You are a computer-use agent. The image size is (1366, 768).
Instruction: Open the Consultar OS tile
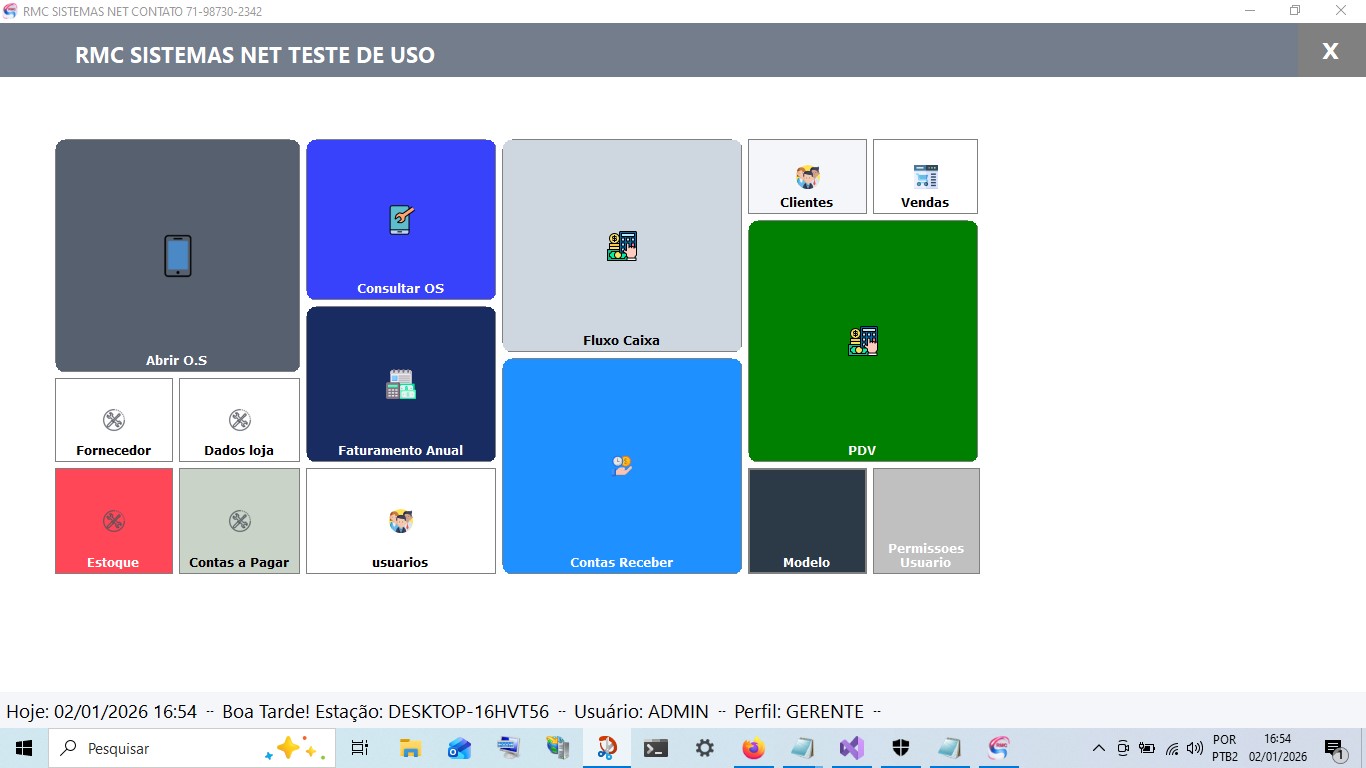(x=400, y=220)
